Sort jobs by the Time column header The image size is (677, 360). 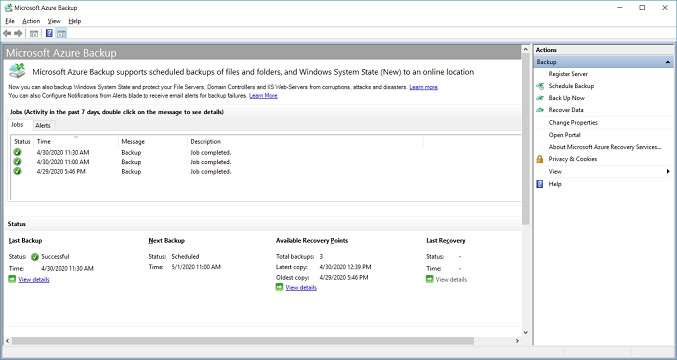[76, 141]
